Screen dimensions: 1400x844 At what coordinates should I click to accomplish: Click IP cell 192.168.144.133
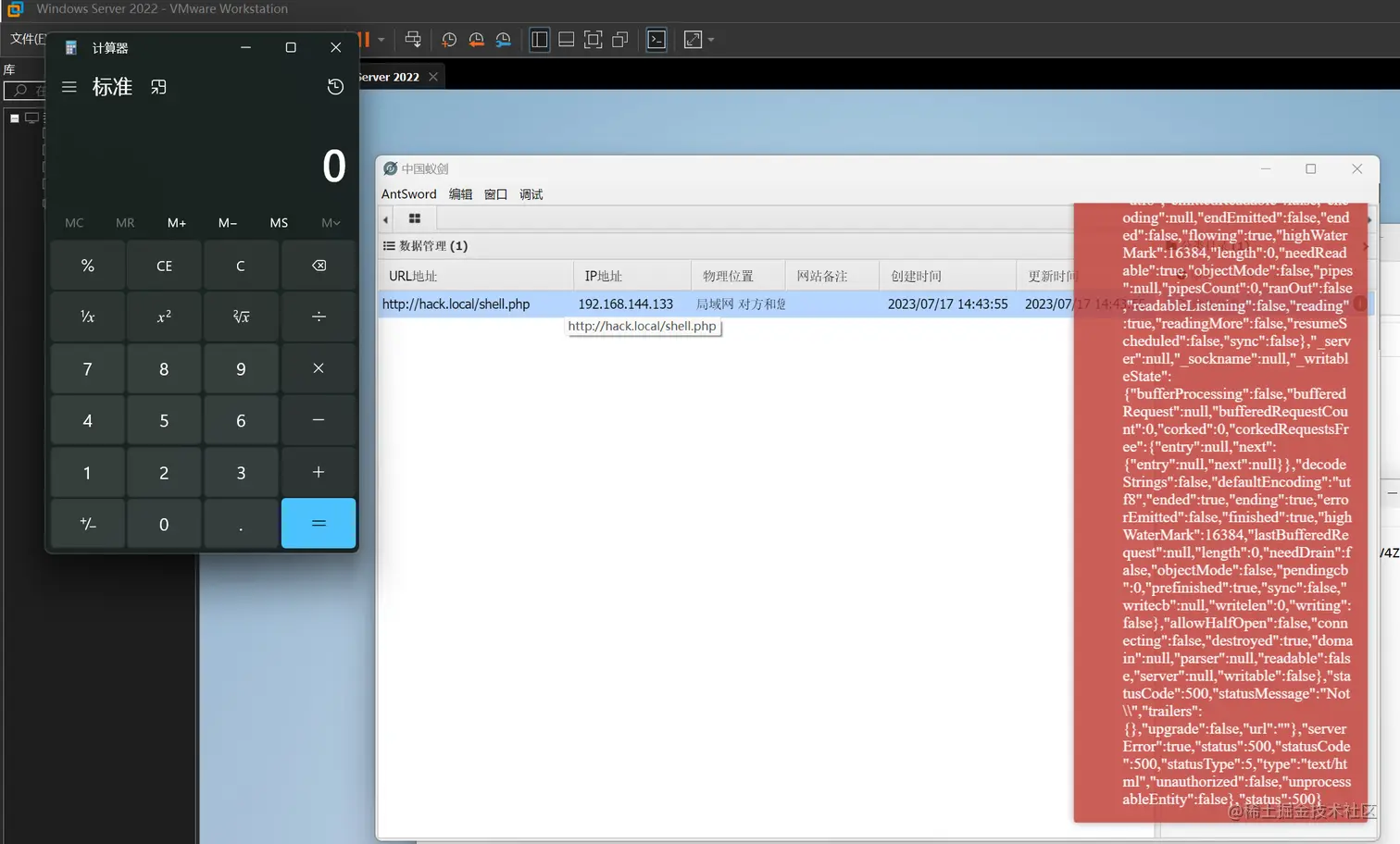626,304
